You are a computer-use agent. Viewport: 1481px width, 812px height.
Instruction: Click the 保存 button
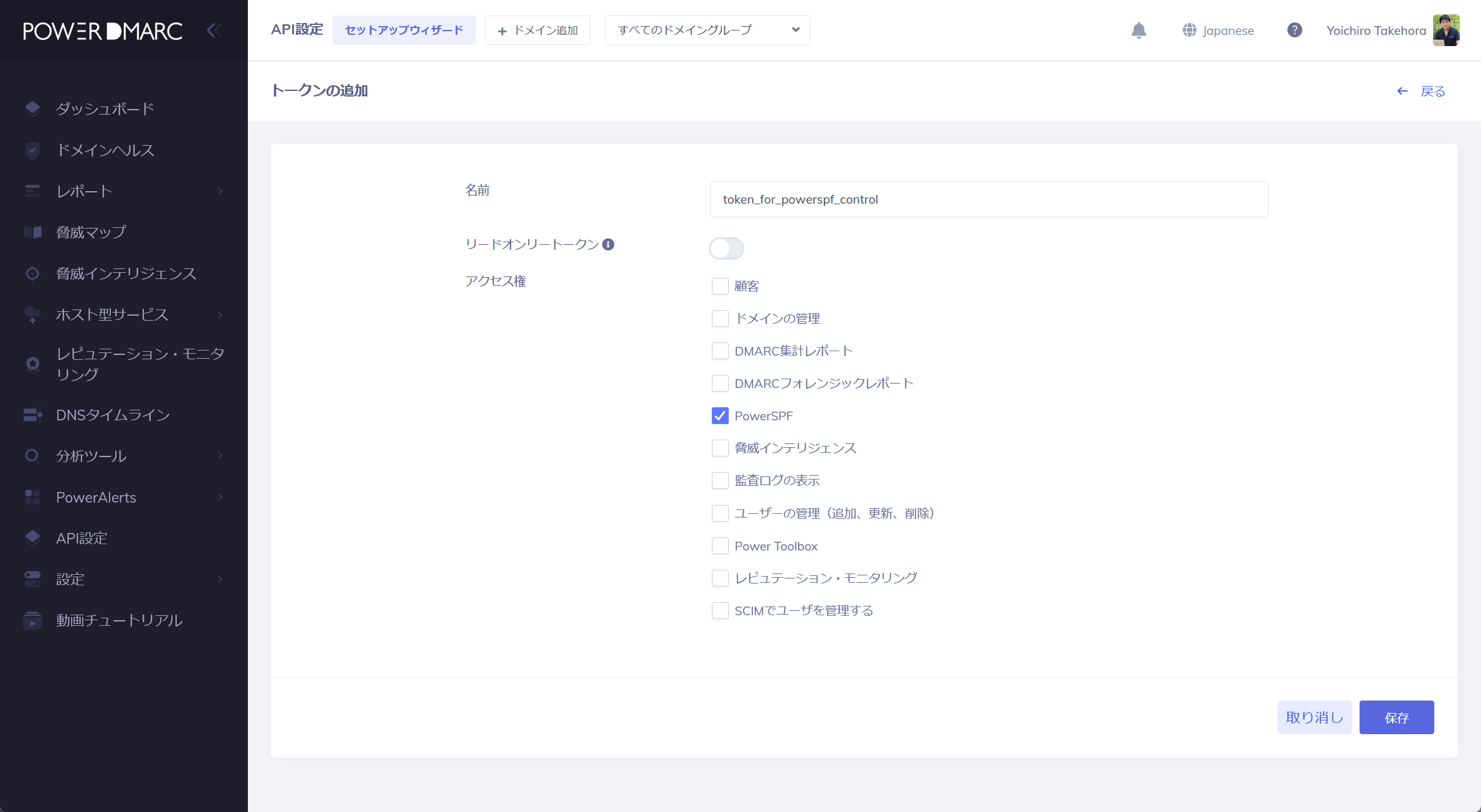pyautogui.click(x=1396, y=717)
